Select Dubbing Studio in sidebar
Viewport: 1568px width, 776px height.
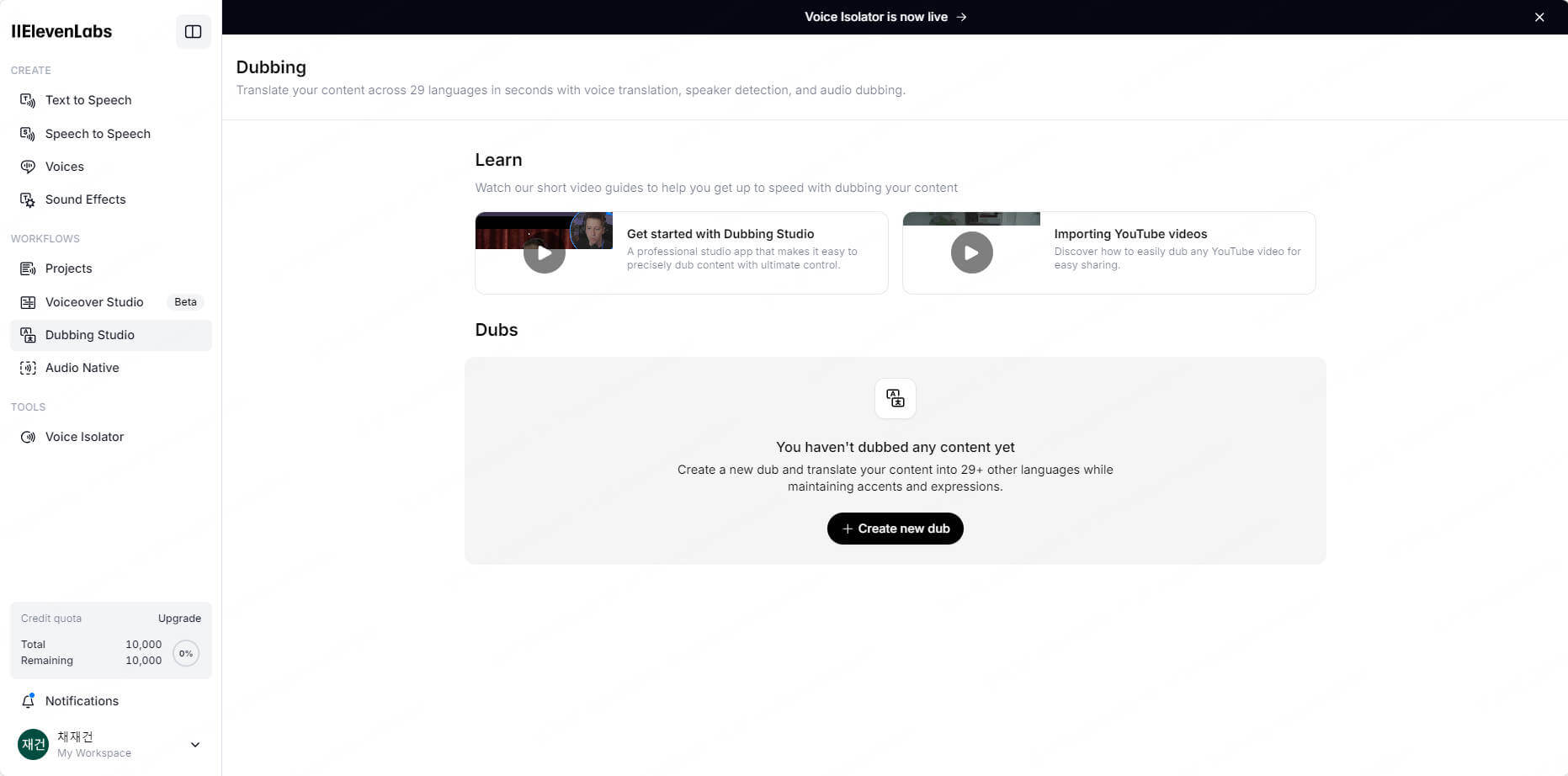[x=111, y=335]
